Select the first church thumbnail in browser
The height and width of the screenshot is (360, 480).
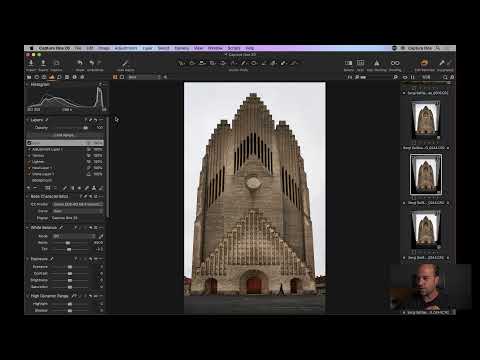426,119
